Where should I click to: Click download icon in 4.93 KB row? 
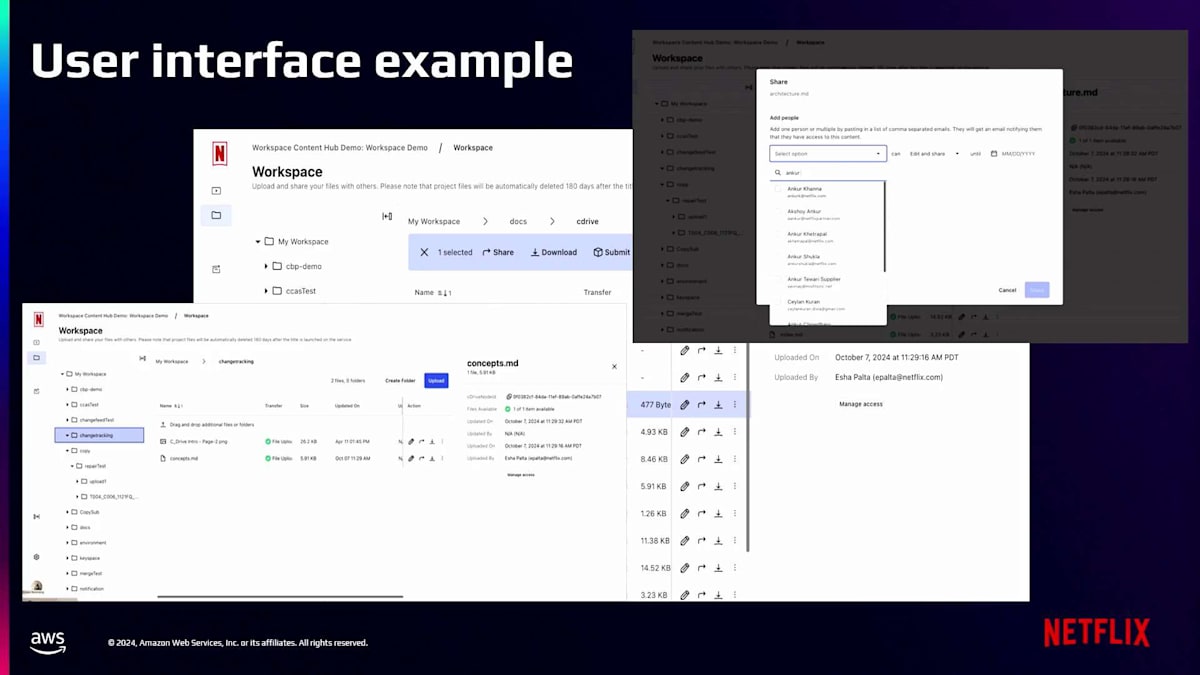[718, 432]
